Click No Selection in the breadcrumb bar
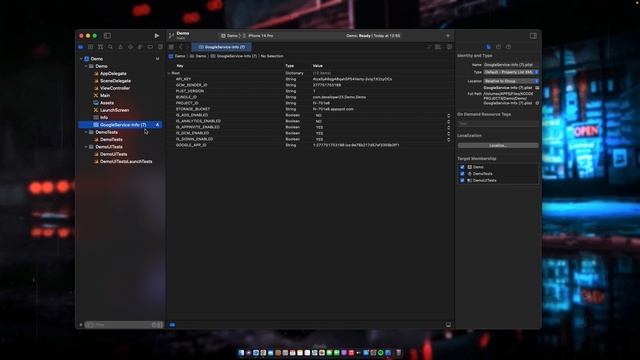This screenshot has height=360, width=640. pyautogui.click(x=272, y=56)
